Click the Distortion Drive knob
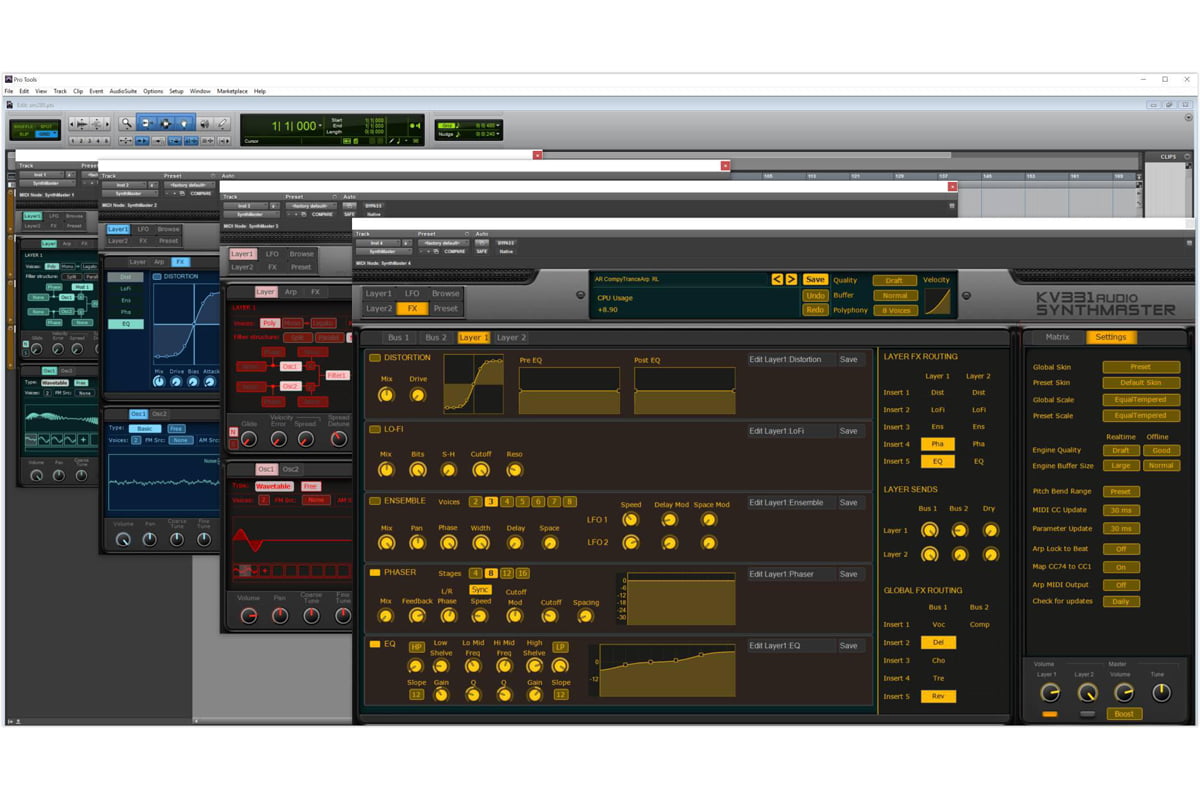This screenshot has width=1200, height=800. (418, 395)
